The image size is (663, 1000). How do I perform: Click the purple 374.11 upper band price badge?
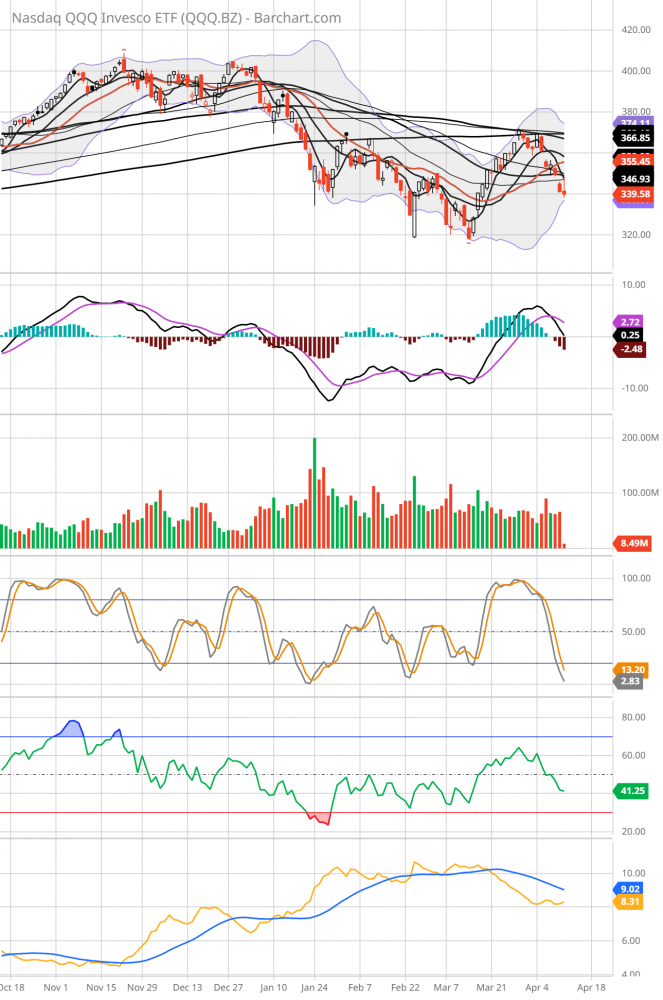click(x=631, y=122)
